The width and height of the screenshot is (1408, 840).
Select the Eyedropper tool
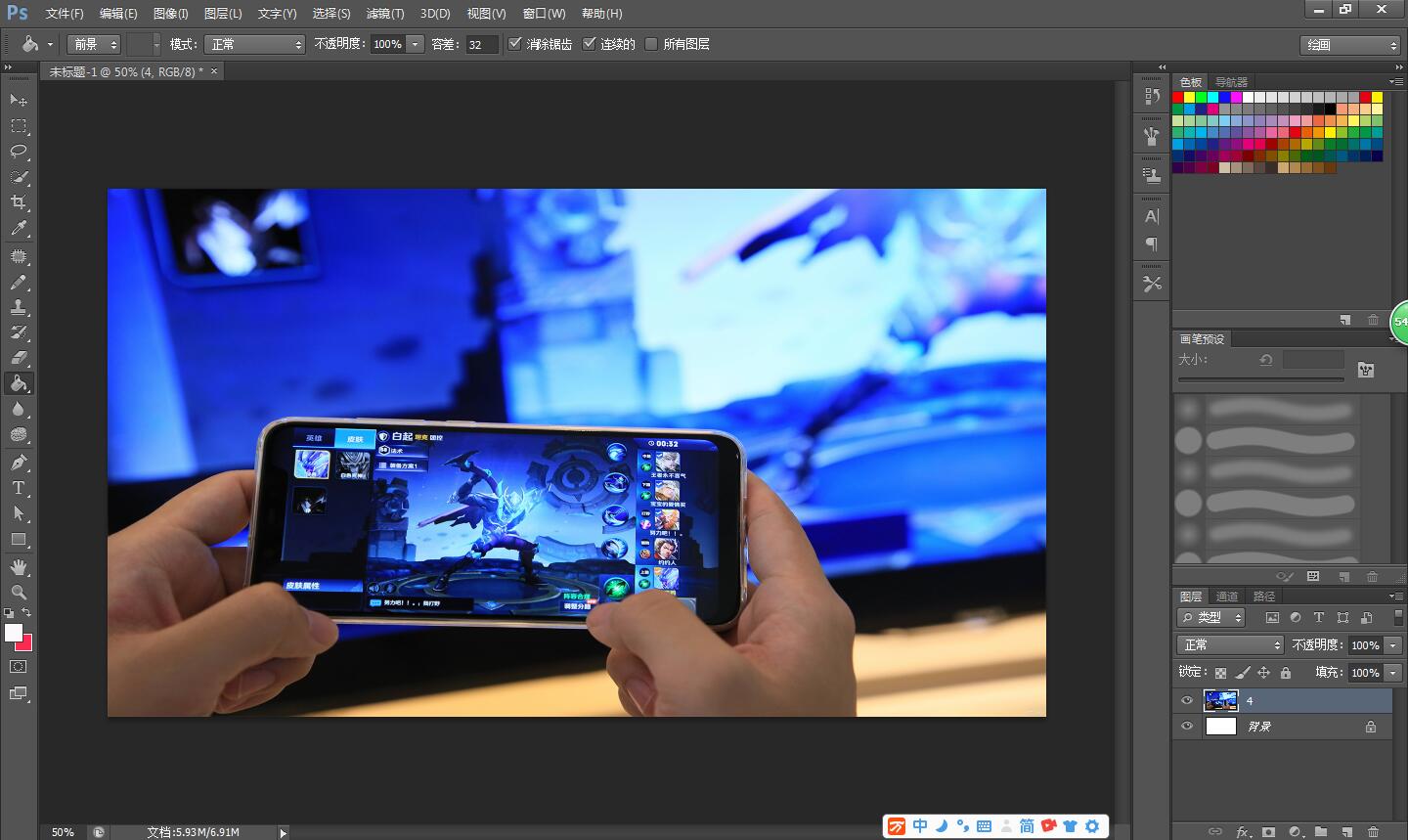(x=19, y=228)
